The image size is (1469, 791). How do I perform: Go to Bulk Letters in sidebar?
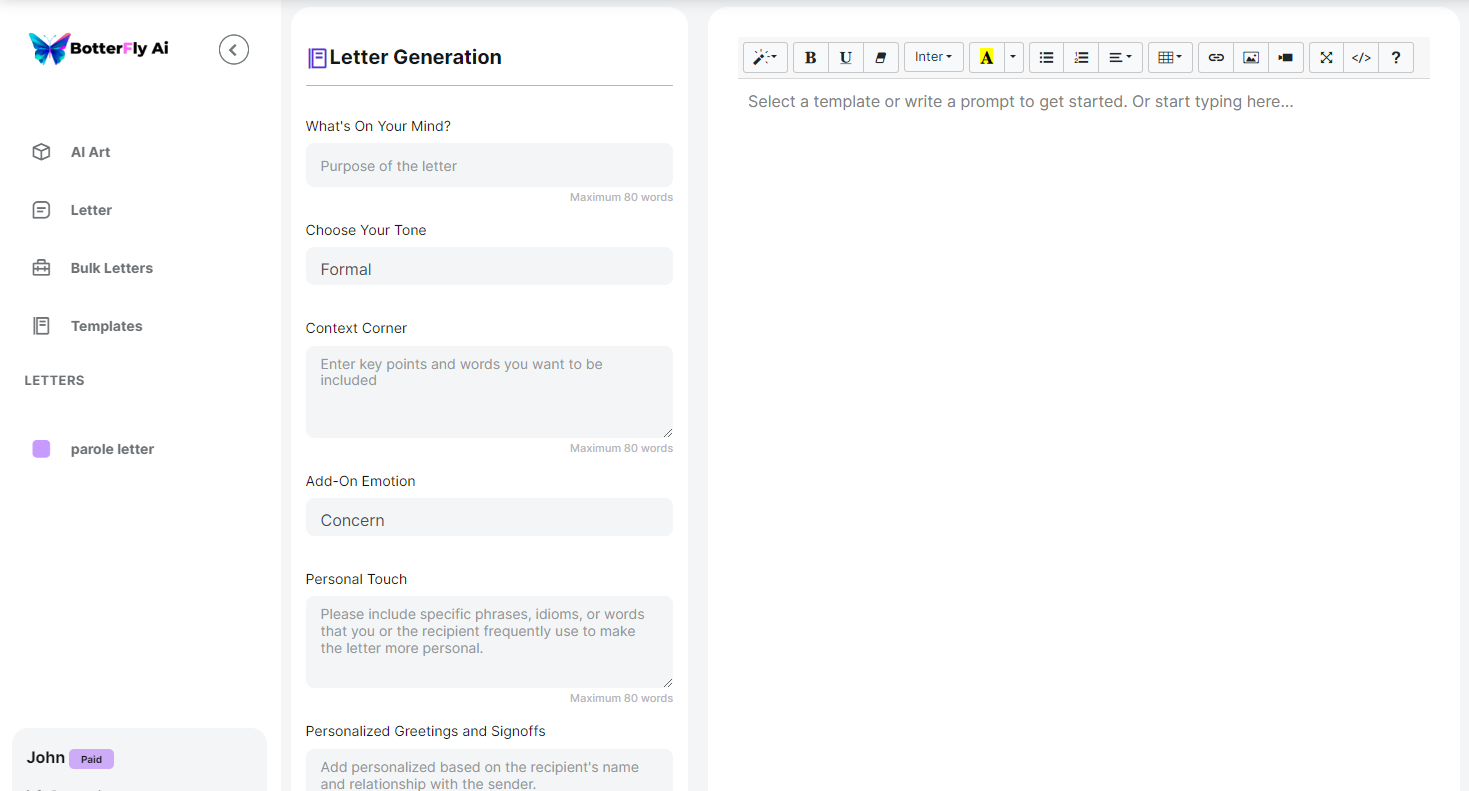click(x=111, y=268)
